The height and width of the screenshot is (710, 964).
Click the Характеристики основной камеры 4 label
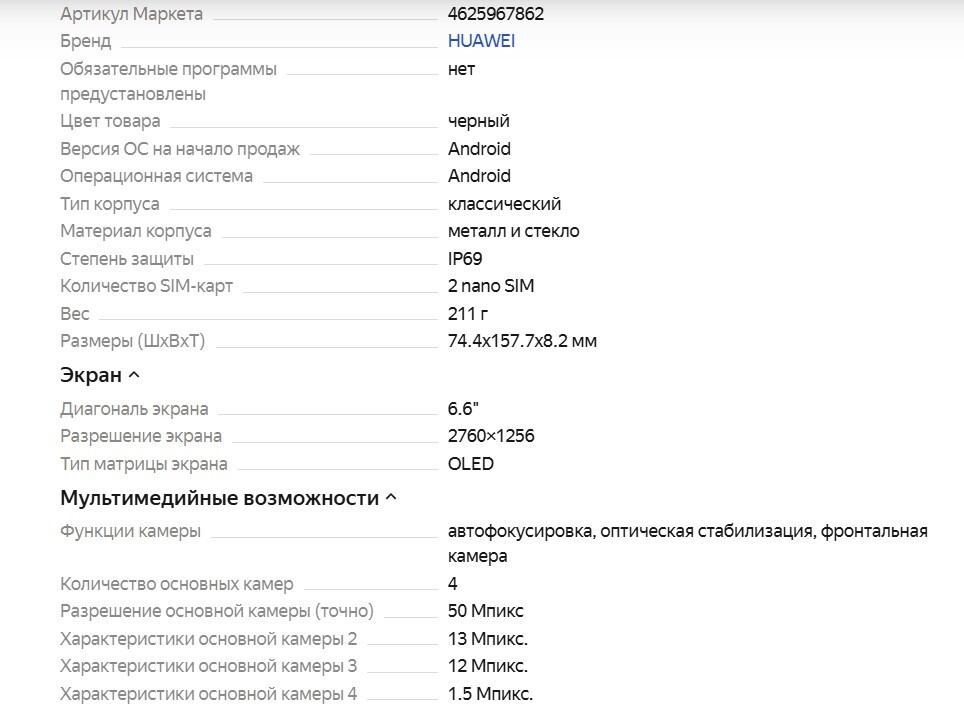click(x=208, y=694)
